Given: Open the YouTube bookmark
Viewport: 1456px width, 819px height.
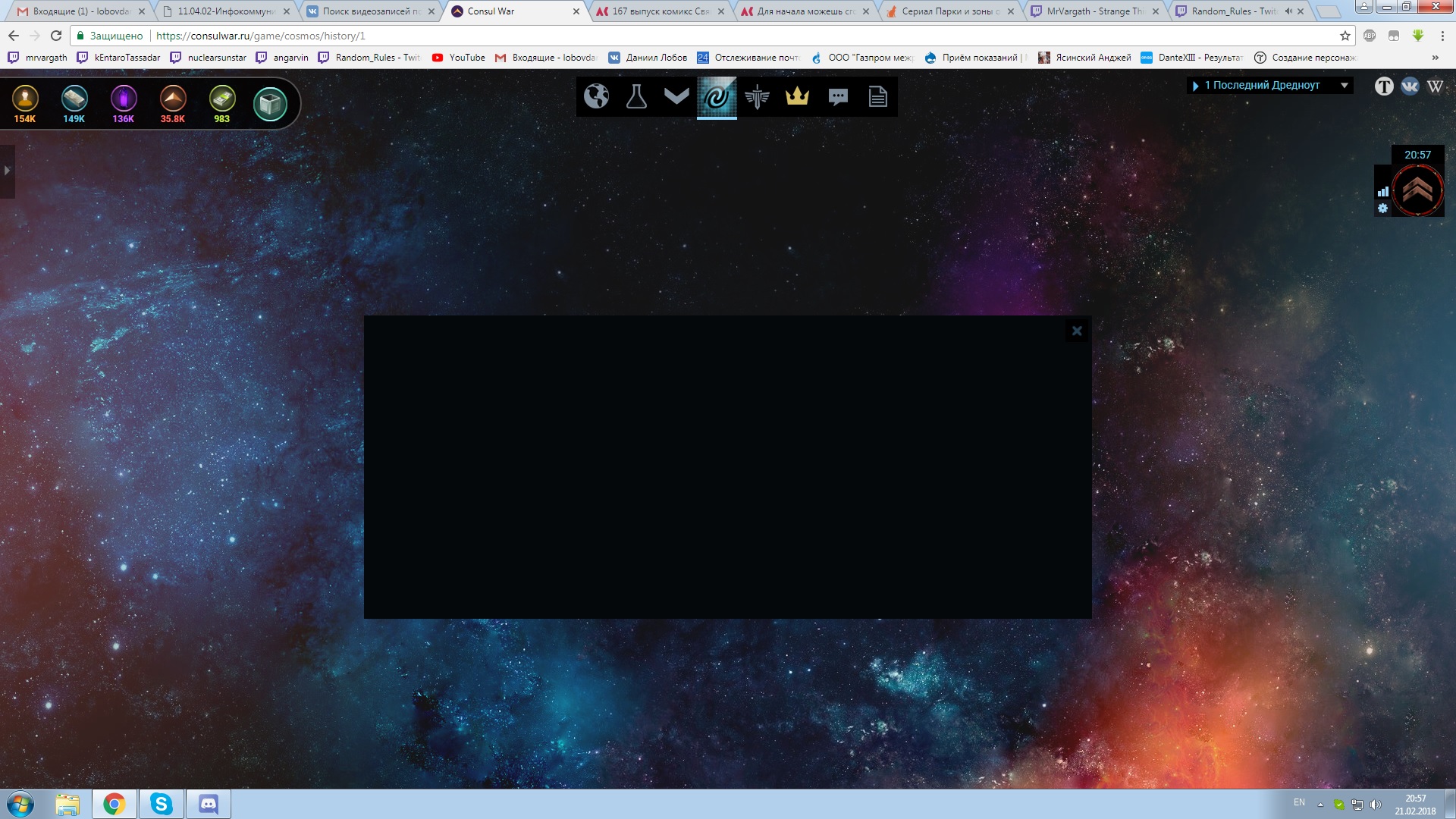Looking at the screenshot, I should tap(458, 58).
